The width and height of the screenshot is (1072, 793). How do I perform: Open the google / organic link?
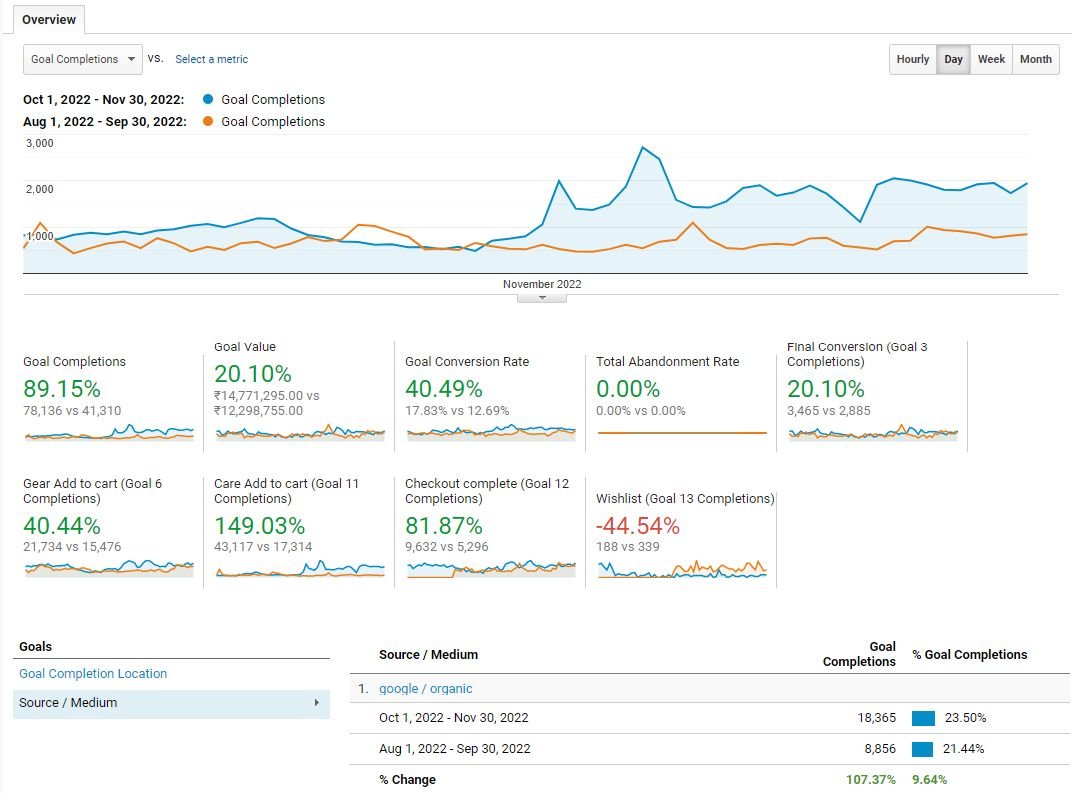426,688
